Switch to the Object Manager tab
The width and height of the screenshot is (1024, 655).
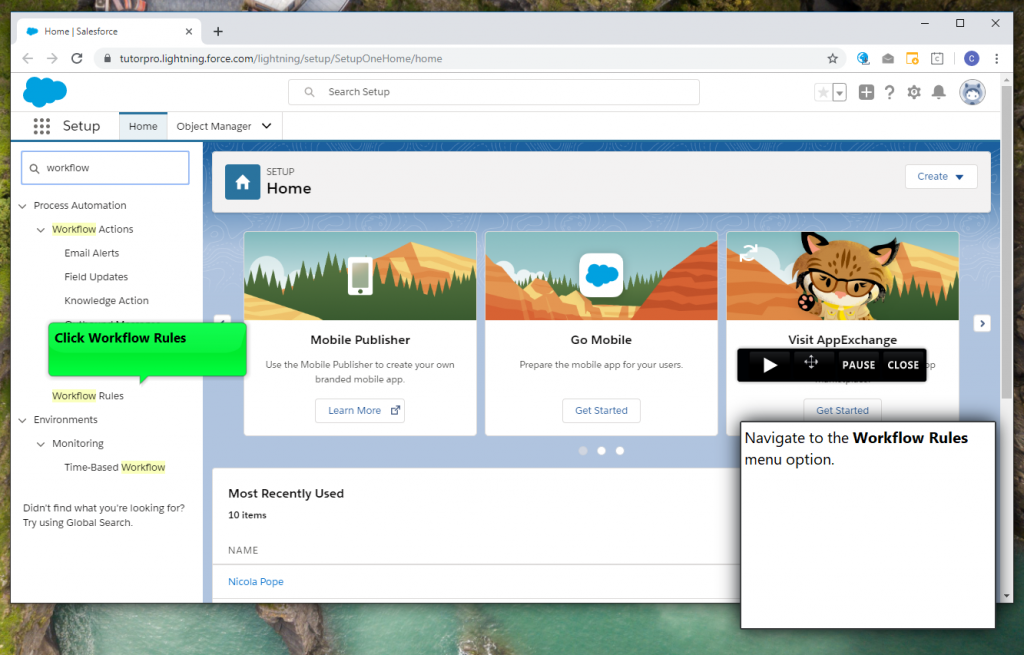[x=214, y=126]
